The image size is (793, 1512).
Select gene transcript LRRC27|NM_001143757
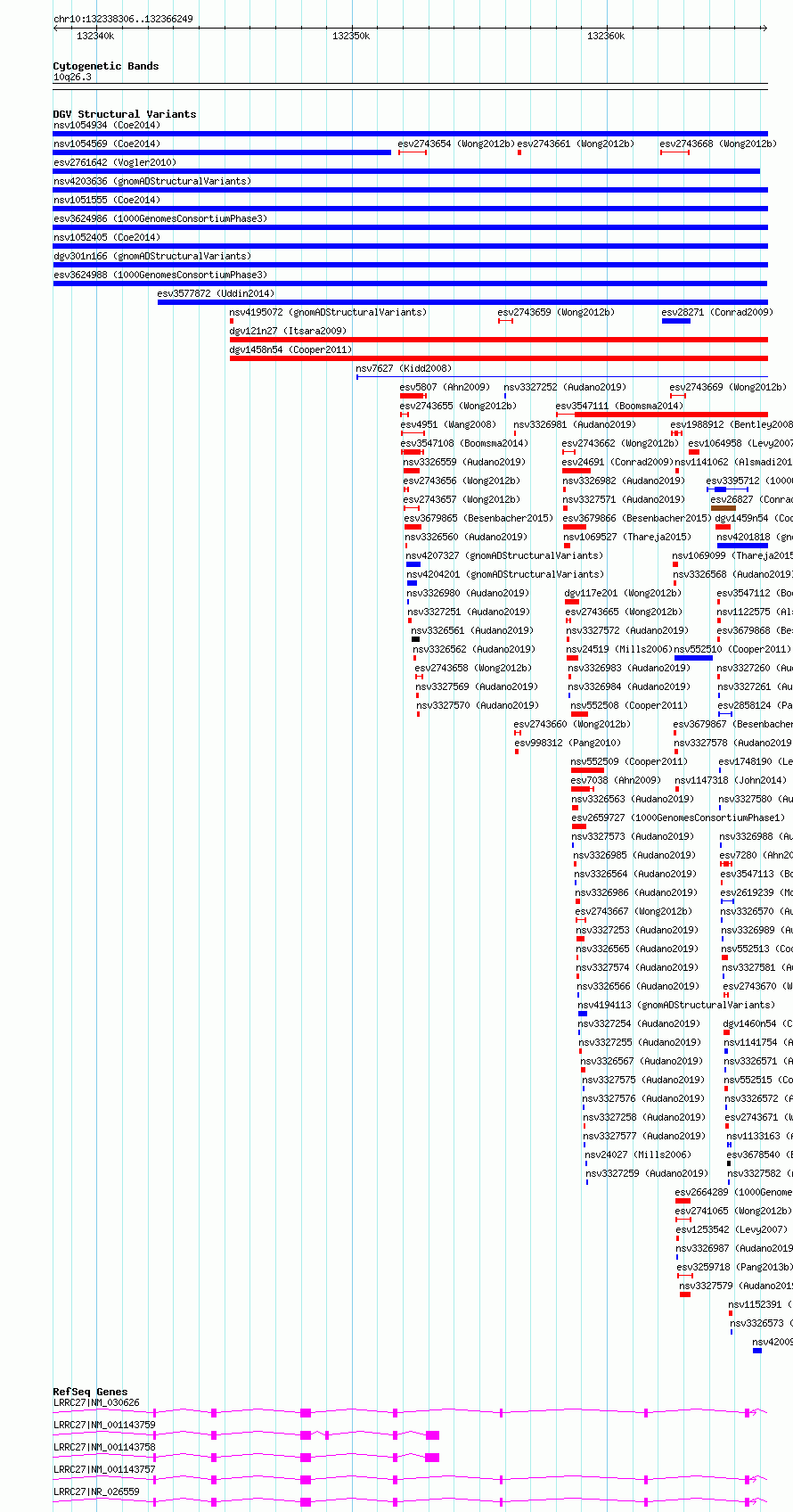[x=104, y=1469]
